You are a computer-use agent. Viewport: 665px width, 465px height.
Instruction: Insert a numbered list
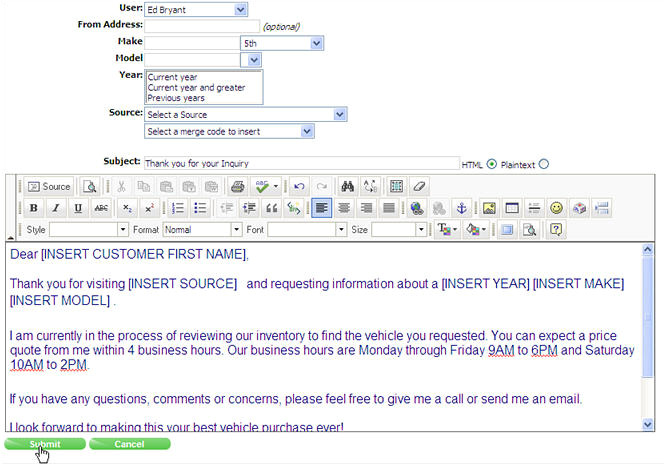[x=178, y=208]
